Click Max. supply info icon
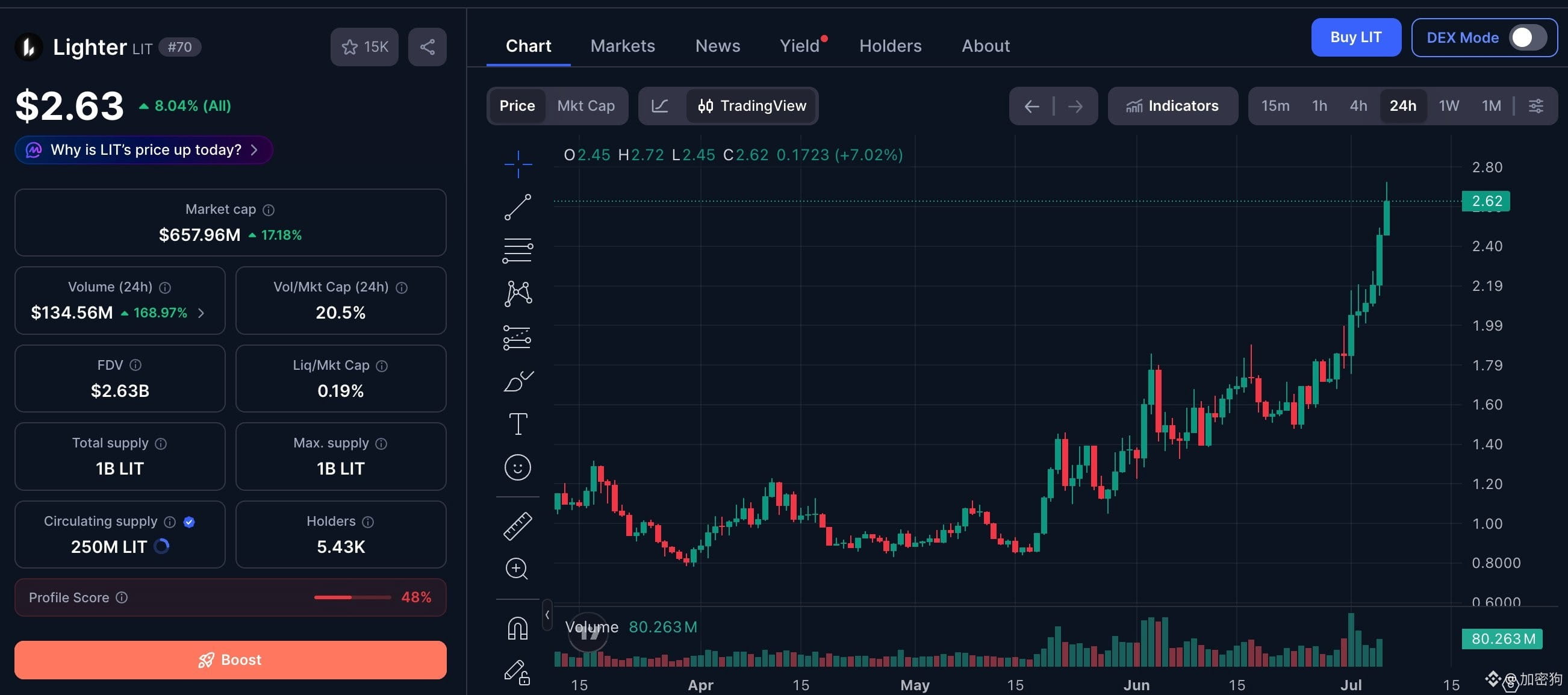Viewport: 1568px width, 695px height. (x=382, y=444)
